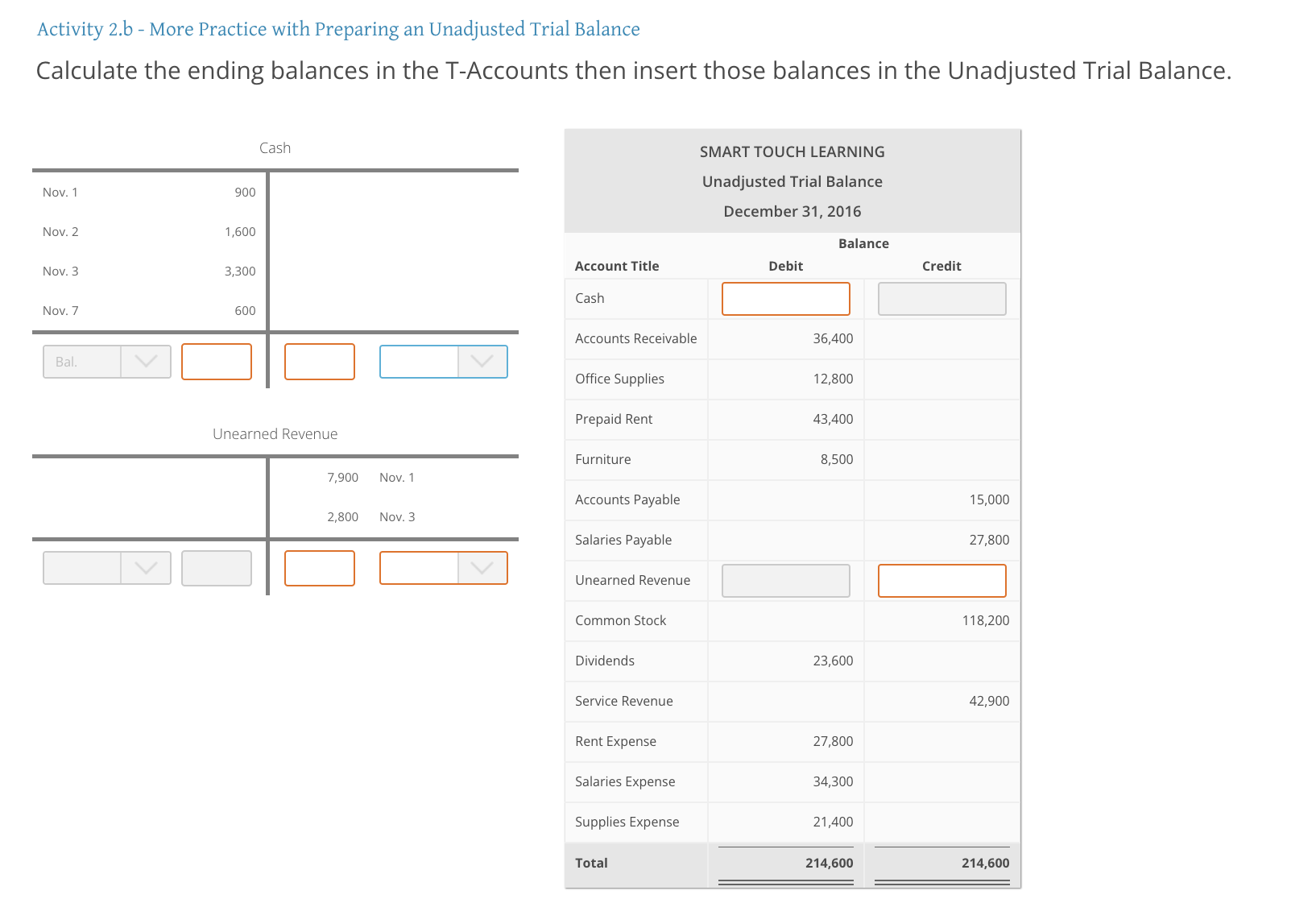This screenshot has width=1316, height=899.
Task: Click the Office Supplies value 12,800
Action: (833, 379)
